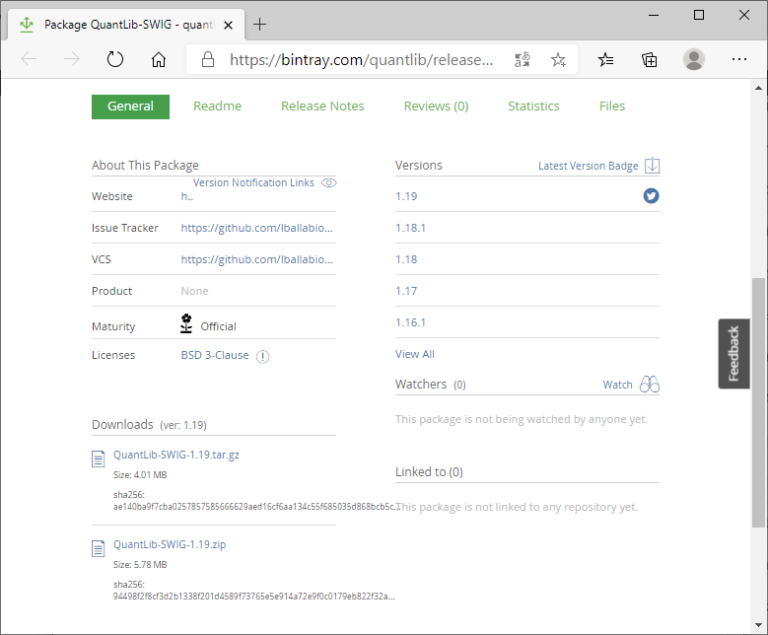This screenshot has height=635, width=768.
Task: Click the browser favorites star icon
Action: (x=558, y=60)
